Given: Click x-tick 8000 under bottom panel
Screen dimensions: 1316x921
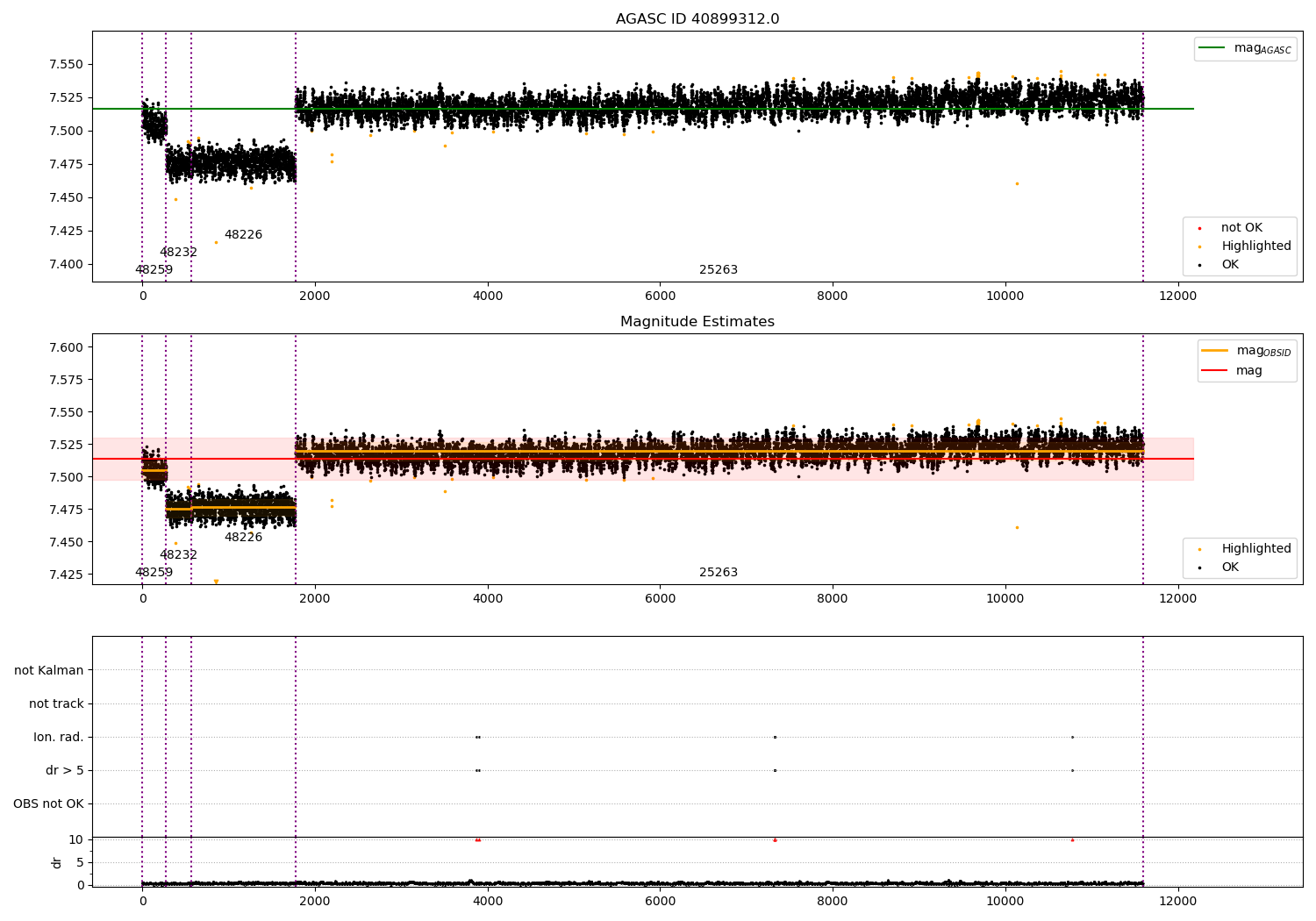Looking at the screenshot, I should [833, 901].
